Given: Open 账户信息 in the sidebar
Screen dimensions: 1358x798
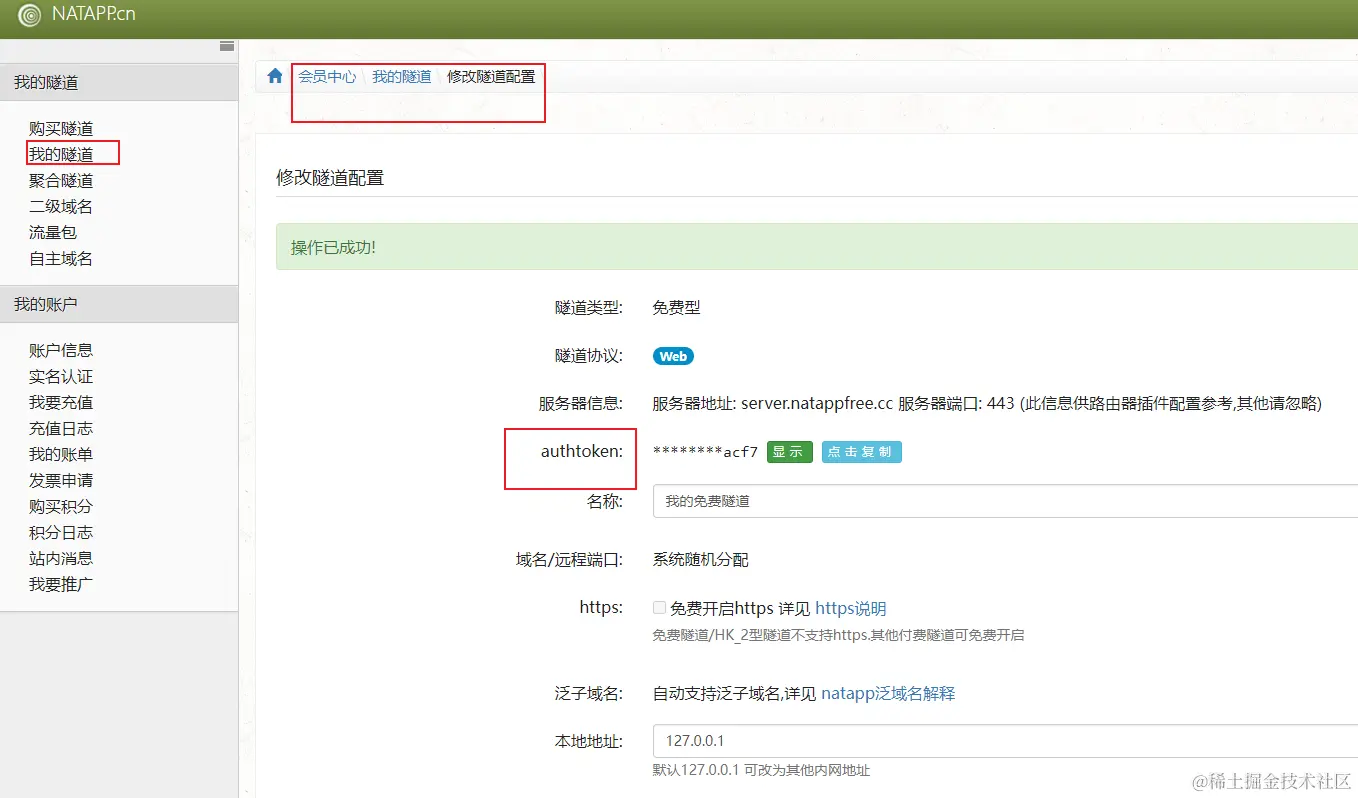Looking at the screenshot, I should click(61, 350).
